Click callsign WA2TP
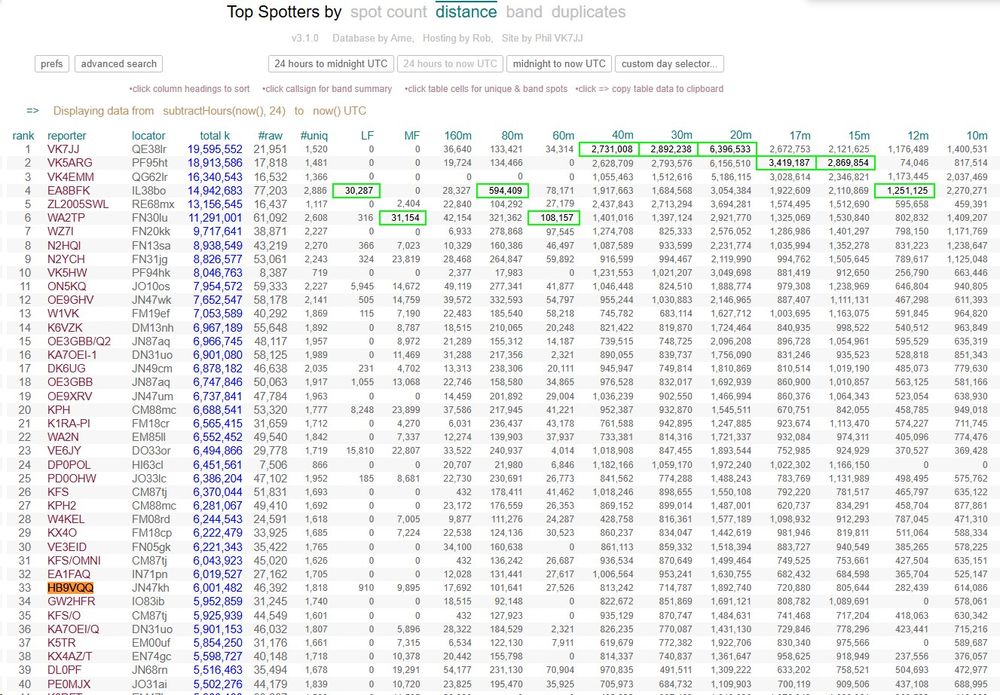This screenshot has height=695, width=1000. click(x=66, y=217)
